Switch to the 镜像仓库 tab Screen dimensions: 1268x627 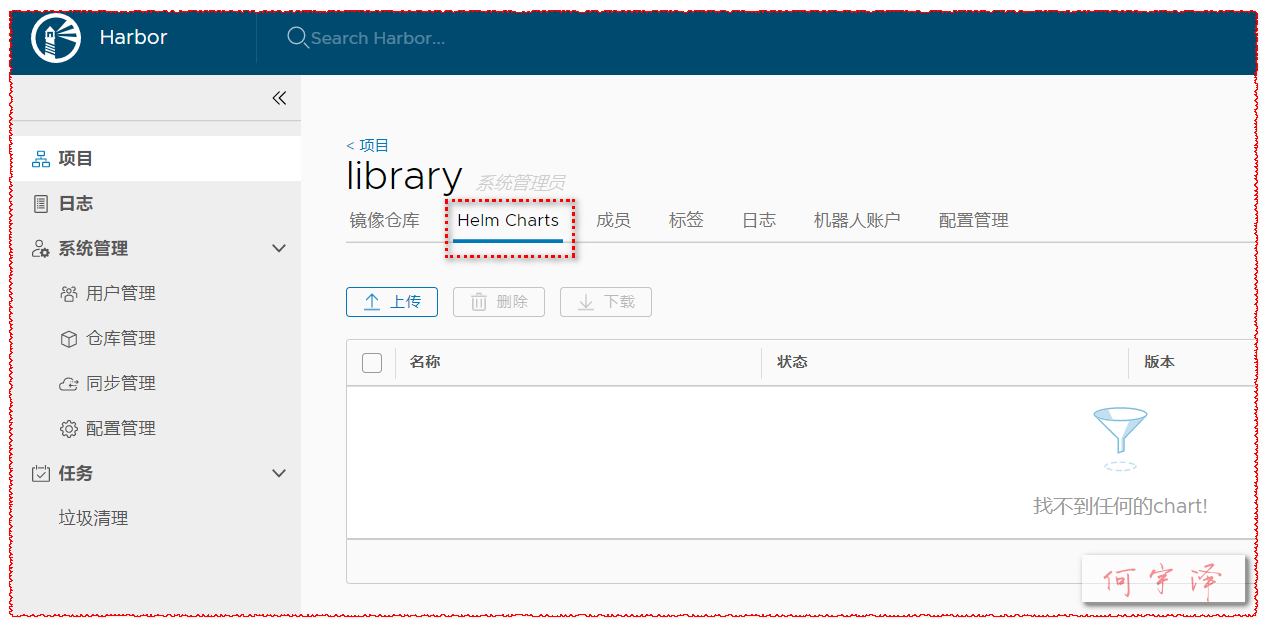pos(384,221)
